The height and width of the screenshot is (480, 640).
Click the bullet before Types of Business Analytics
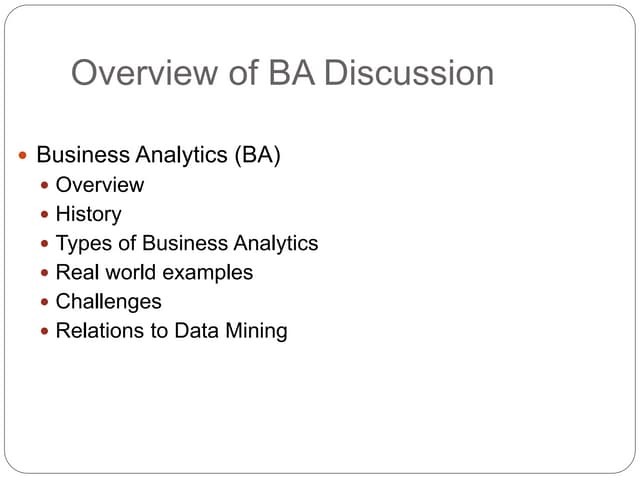pyautogui.click(x=43, y=244)
